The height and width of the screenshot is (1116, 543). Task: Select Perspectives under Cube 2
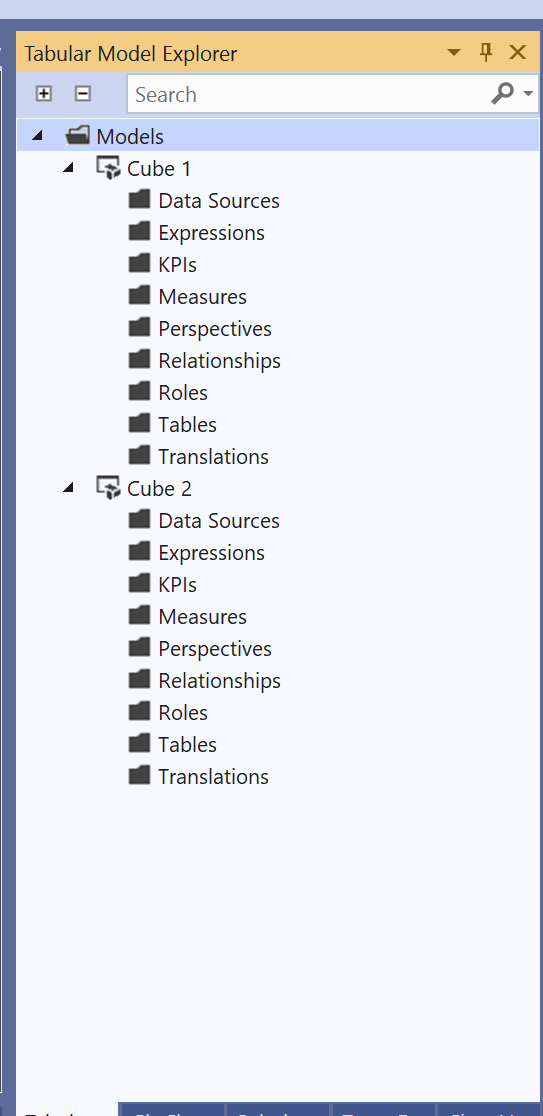coord(215,648)
